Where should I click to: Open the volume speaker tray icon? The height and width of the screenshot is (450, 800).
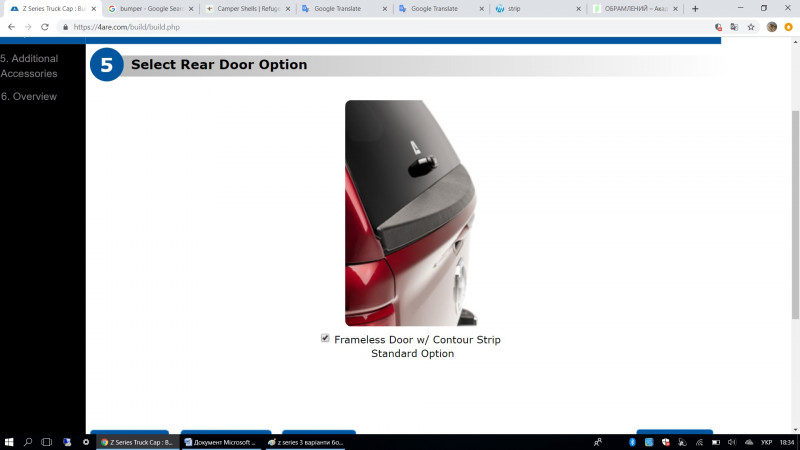click(x=732, y=442)
